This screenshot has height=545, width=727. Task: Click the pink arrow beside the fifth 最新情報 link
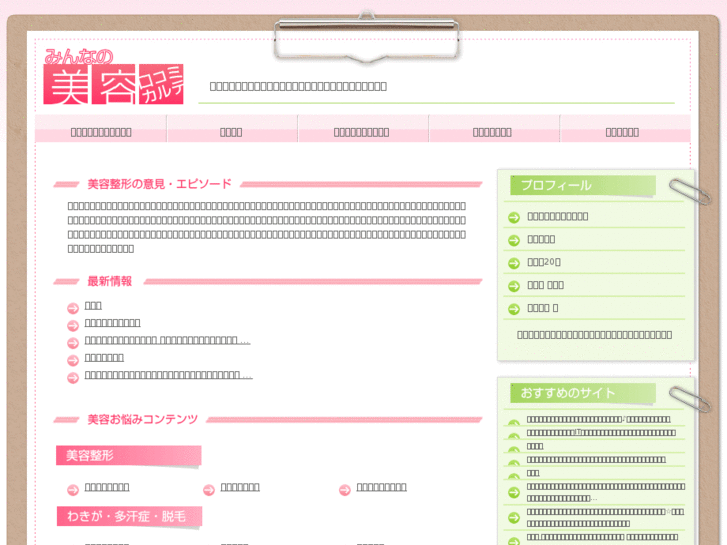73,378
